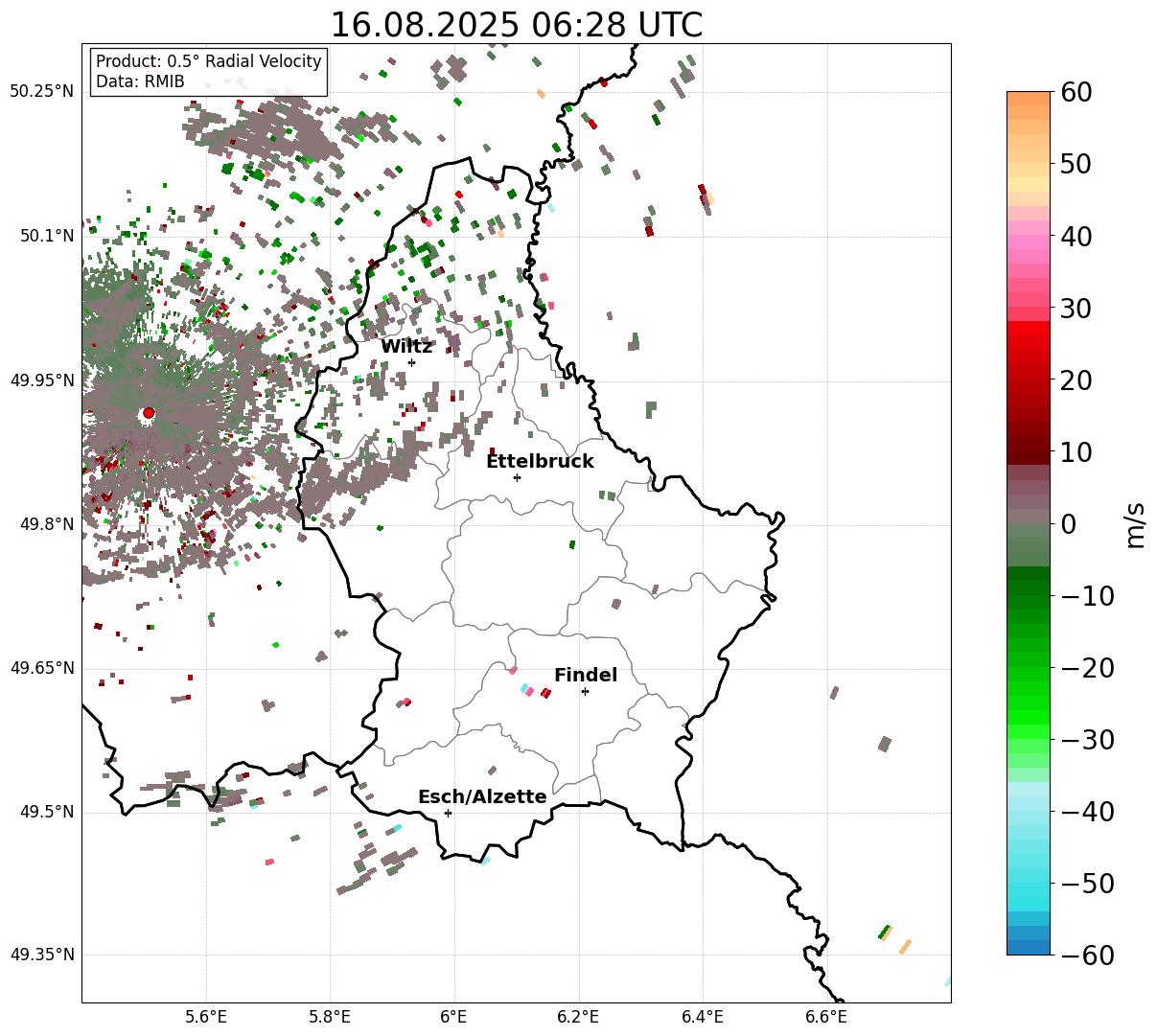Click the Product: 0.5° Radial Velocity label
Screen dimensions: 1157x1036
coord(209,61)
